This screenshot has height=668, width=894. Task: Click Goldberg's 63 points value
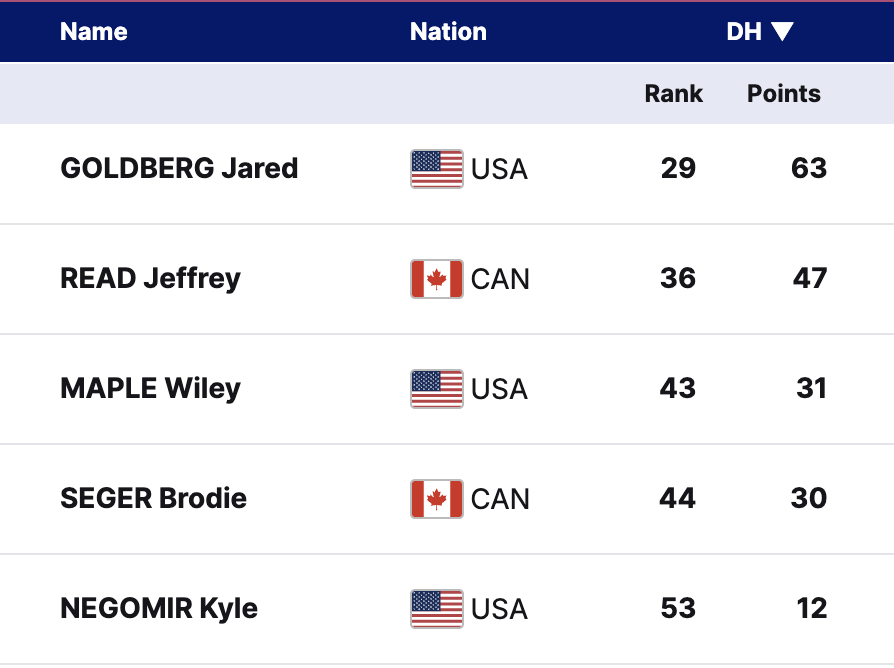(x=808, y=168)
